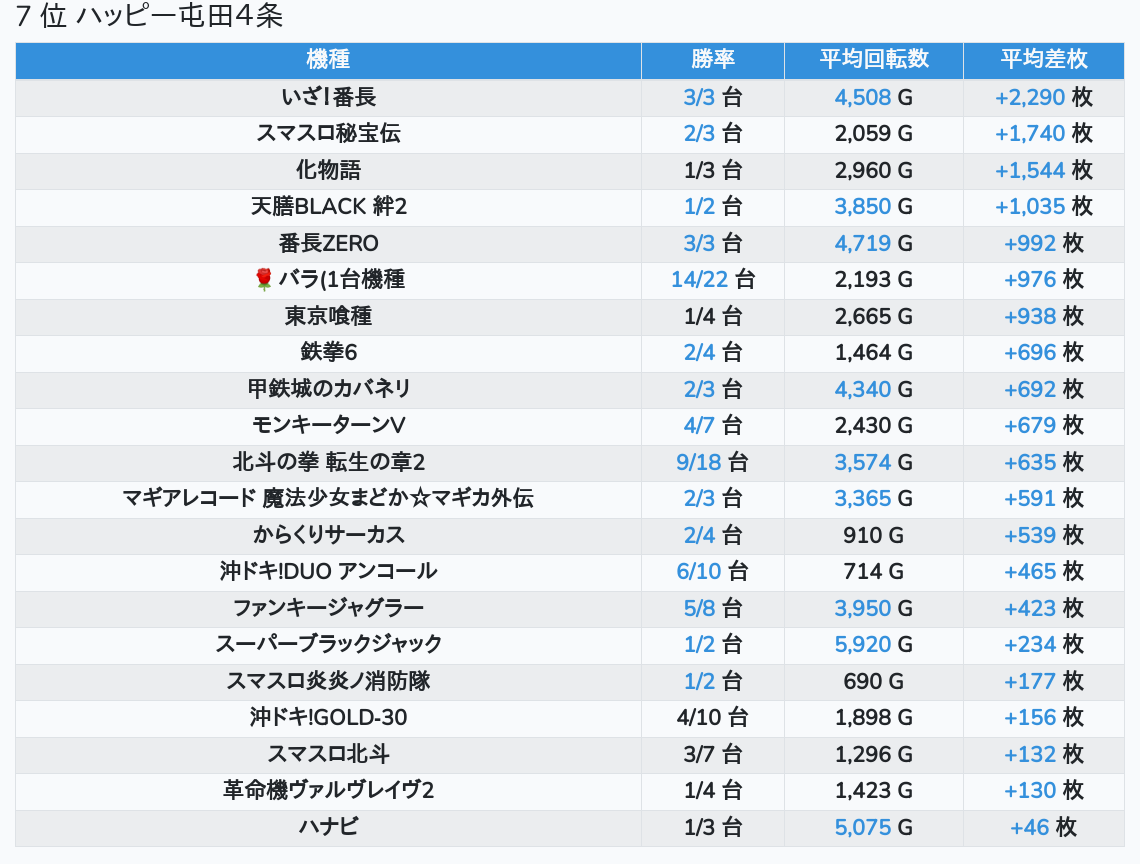Click 甲鉄城のカバネリ in the table

pos(328,388)
